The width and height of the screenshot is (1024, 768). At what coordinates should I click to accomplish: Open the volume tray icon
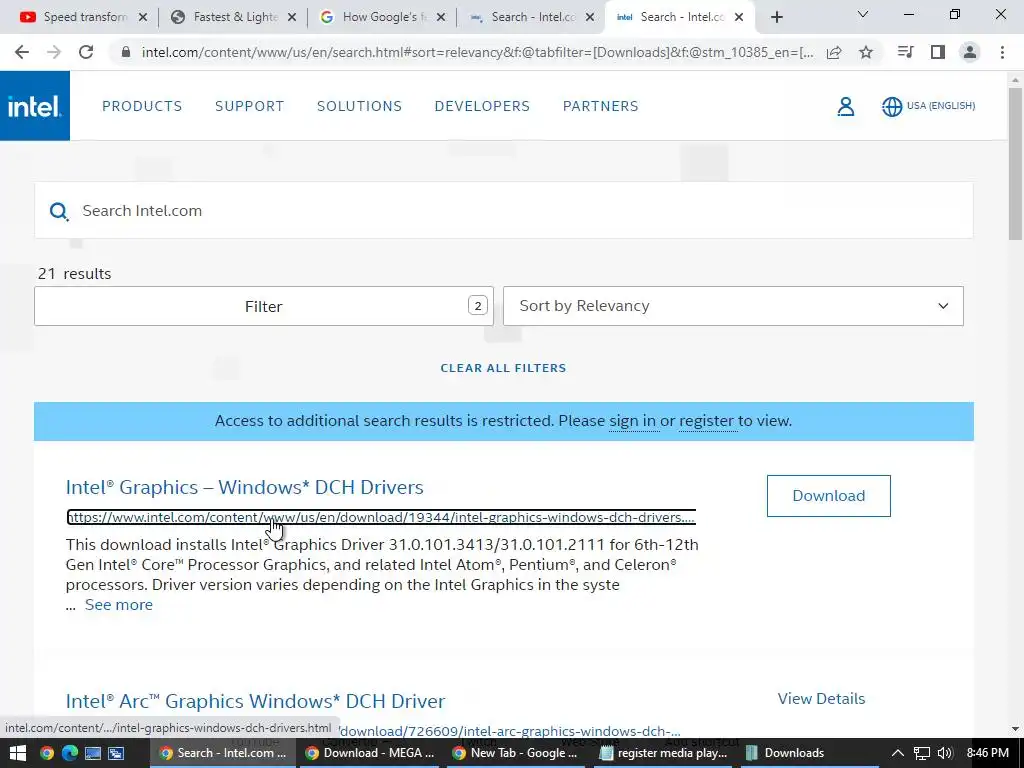tap(944, 753)
